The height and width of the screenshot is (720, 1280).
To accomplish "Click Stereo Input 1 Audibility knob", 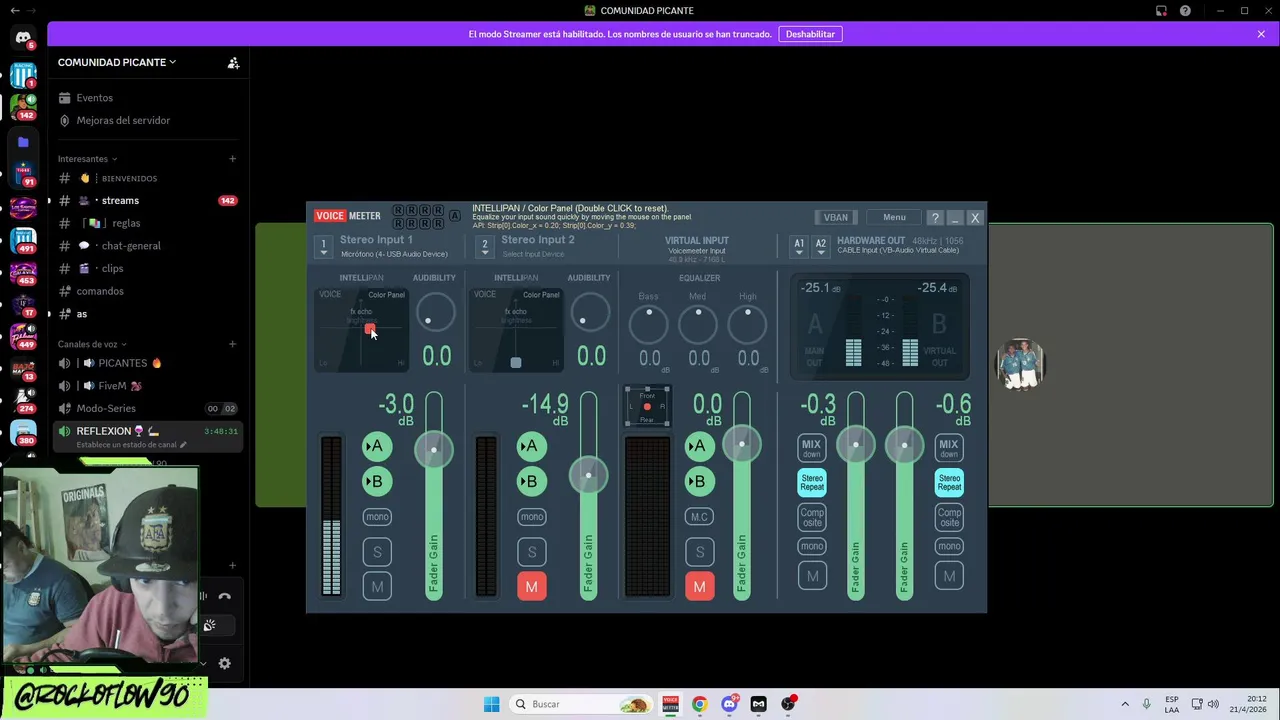I will (x=435, y=313).
